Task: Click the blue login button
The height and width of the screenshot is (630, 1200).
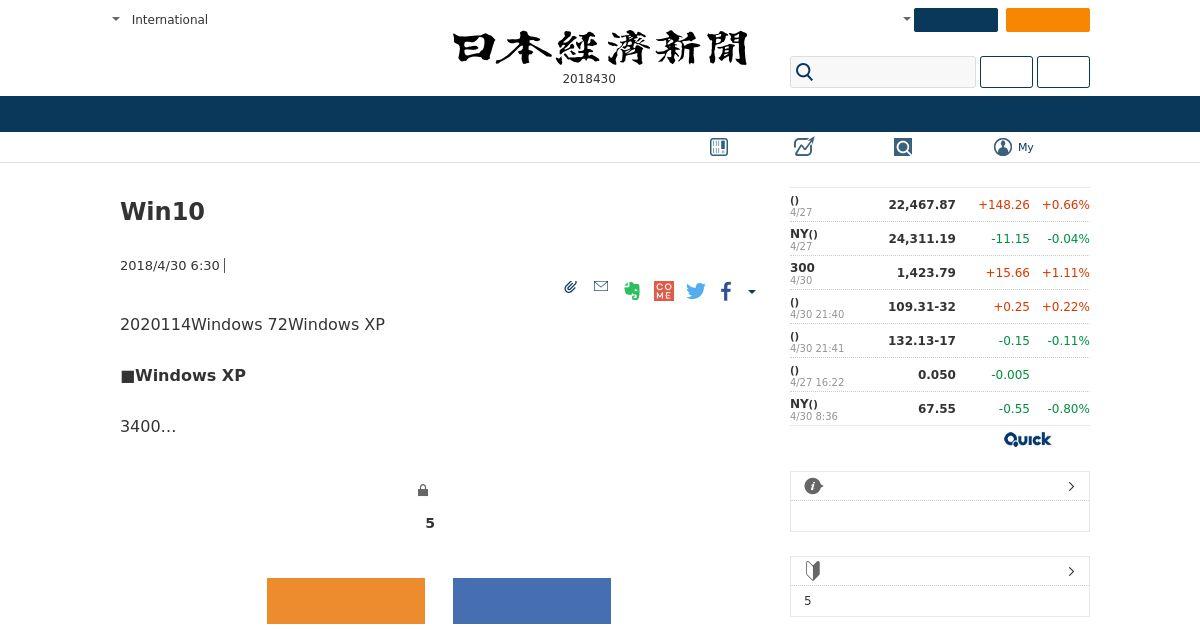Action: click(x=532, y=601)
